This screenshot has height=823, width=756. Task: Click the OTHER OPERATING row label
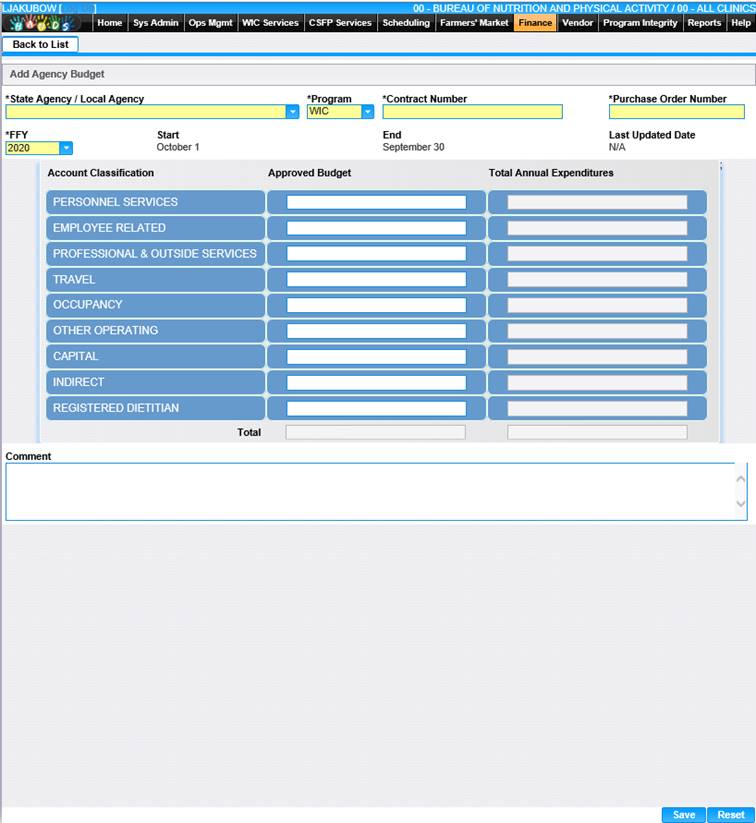pyautogui.click(x=106, y=330)
